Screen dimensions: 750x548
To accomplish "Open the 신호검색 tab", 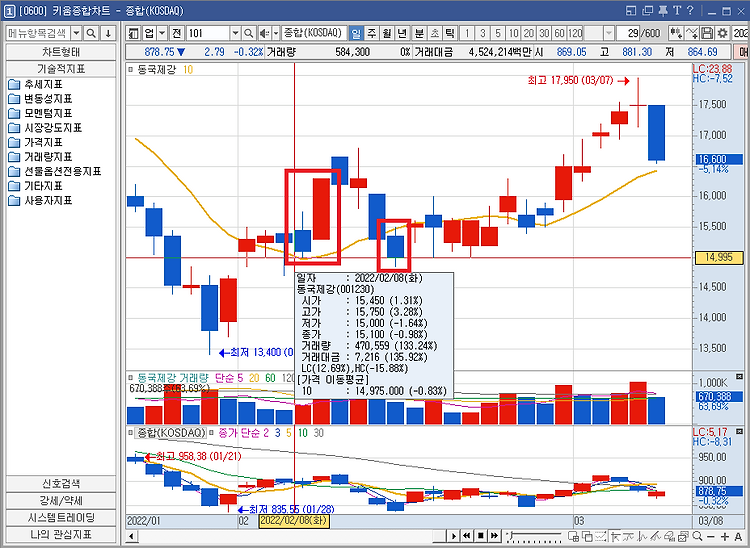I will (61, 483).
